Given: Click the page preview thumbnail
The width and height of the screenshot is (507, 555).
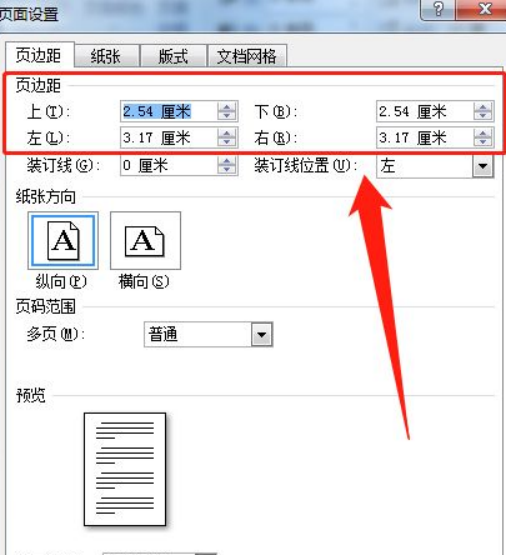Looking at the screenshot, I should coord(125,469).
